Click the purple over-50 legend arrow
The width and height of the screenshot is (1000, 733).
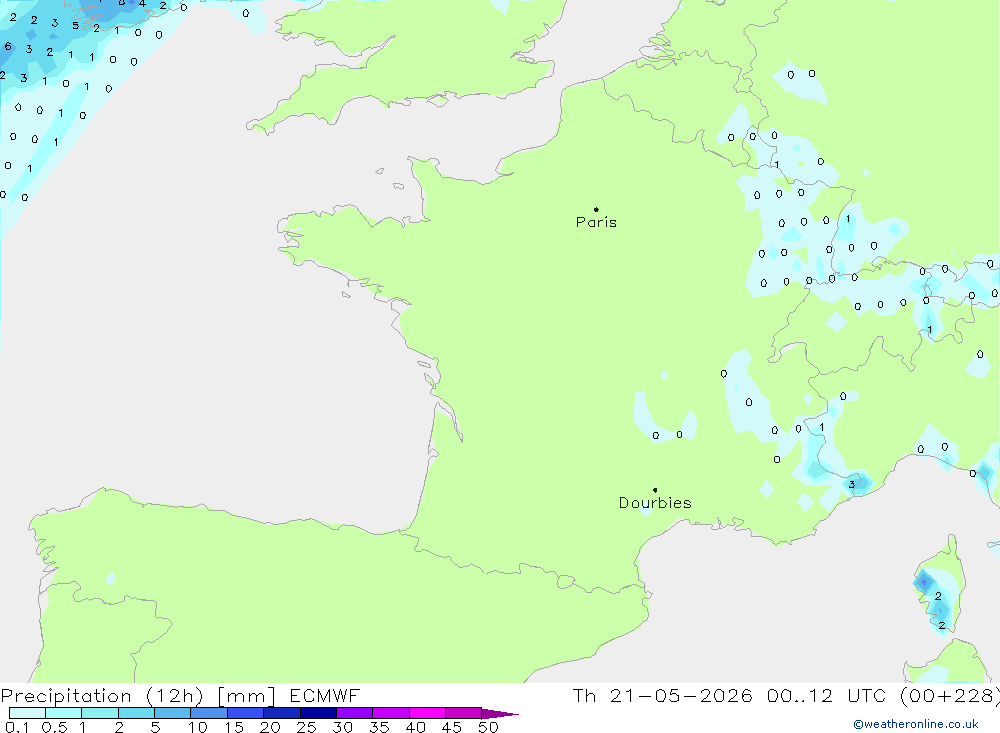(500, 714)
